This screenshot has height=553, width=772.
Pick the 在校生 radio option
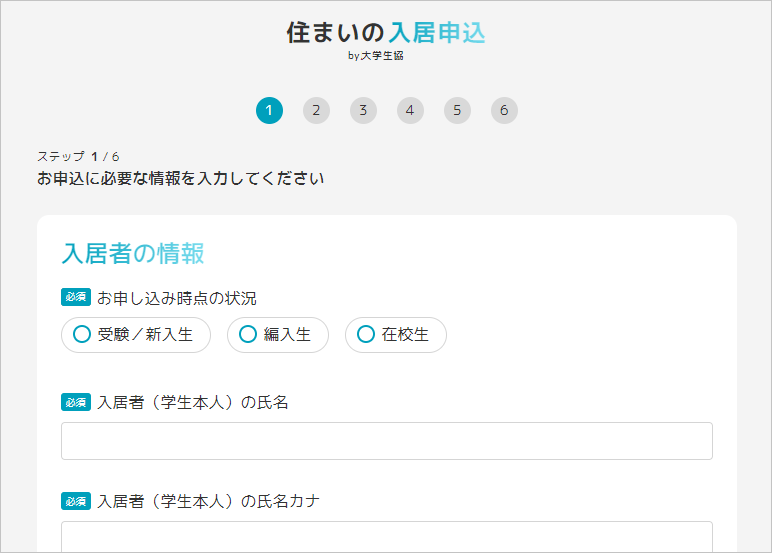[x=396, y=335]
